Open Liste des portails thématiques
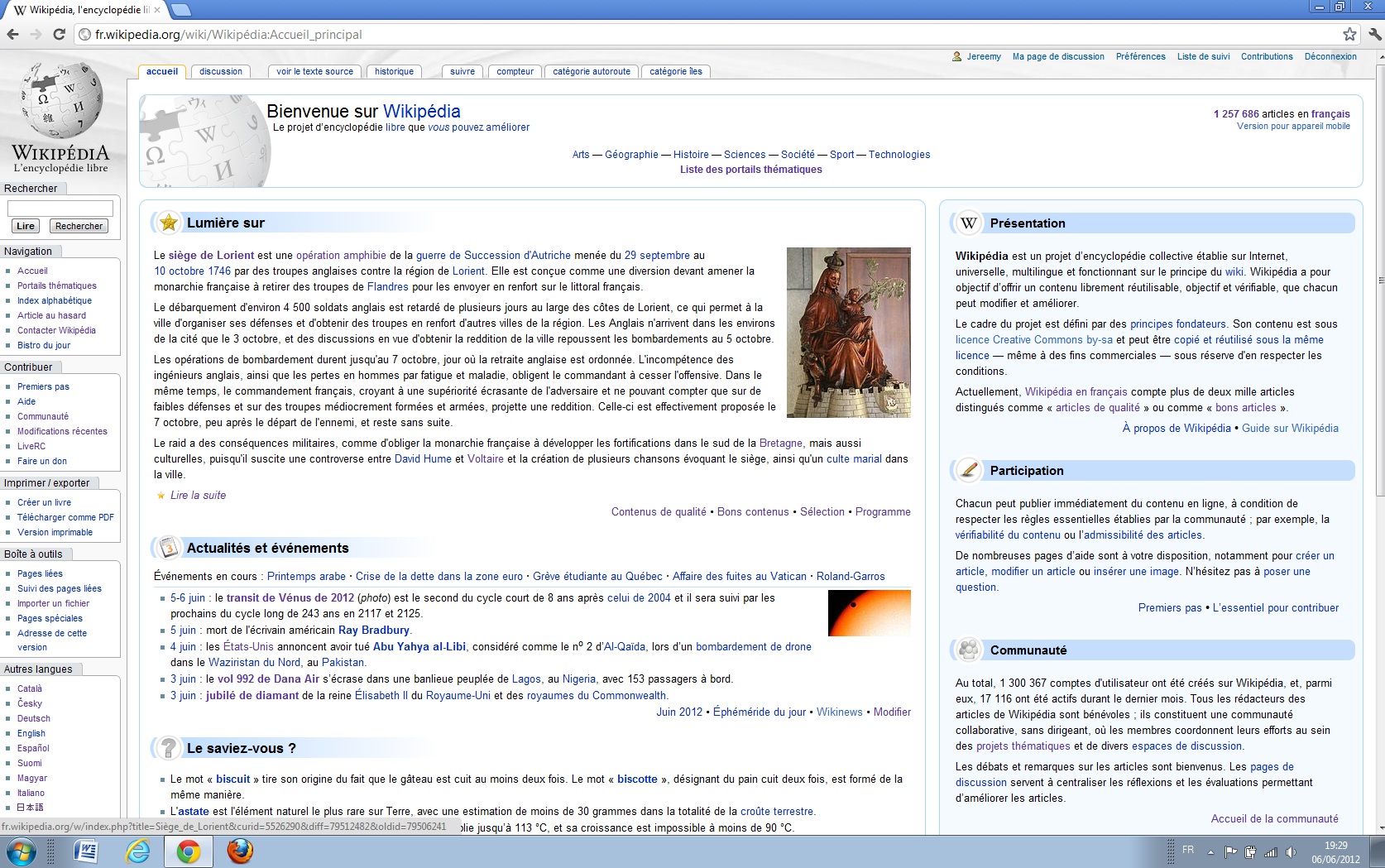 click(750, 169)
